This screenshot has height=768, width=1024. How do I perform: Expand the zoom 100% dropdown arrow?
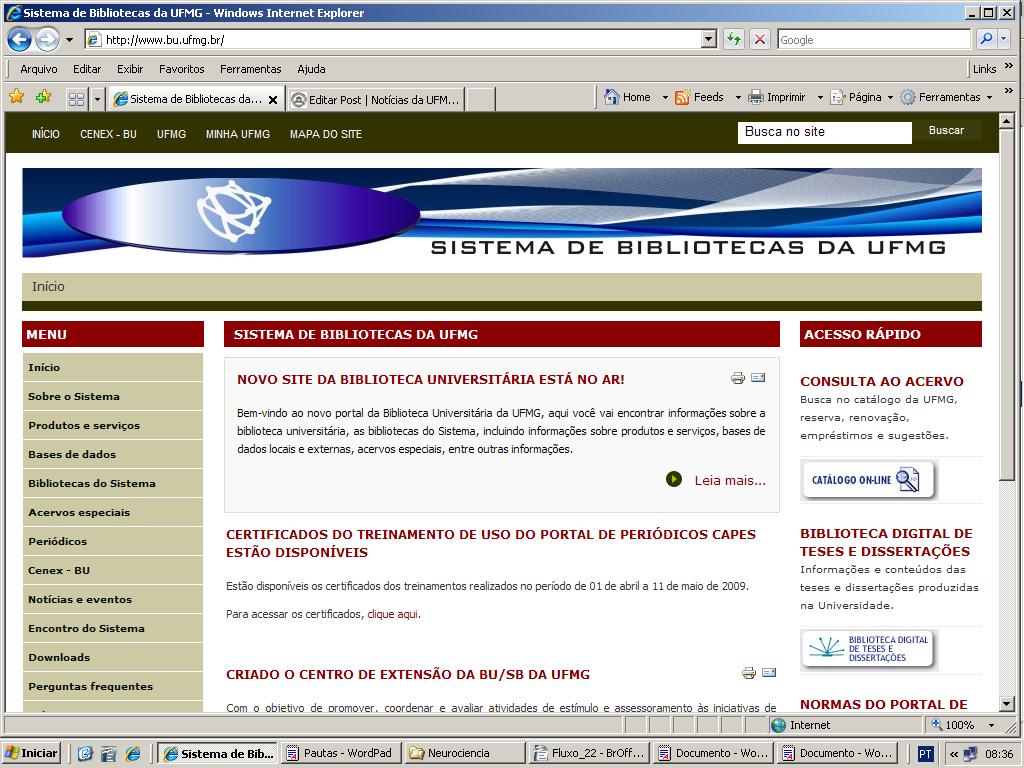[x=991, y=725]
